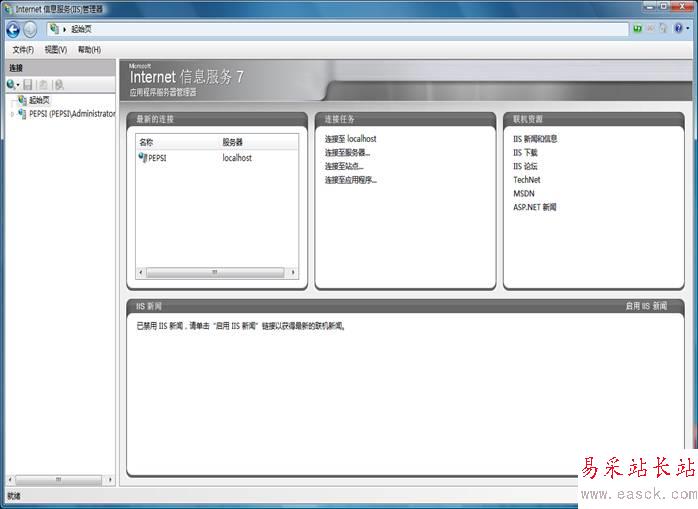The width and height of the screenshot is (698, 509).
Task: Click the delete connection icon in 连接 toolbar
Action: [59, 85]
